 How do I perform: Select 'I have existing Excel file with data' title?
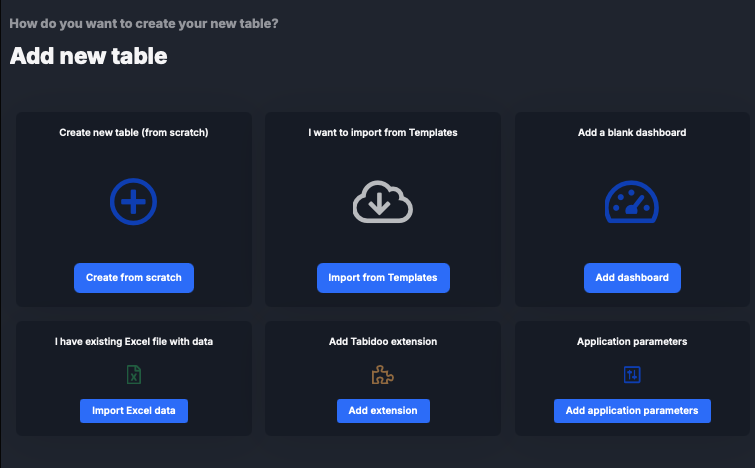click(133, 342)
